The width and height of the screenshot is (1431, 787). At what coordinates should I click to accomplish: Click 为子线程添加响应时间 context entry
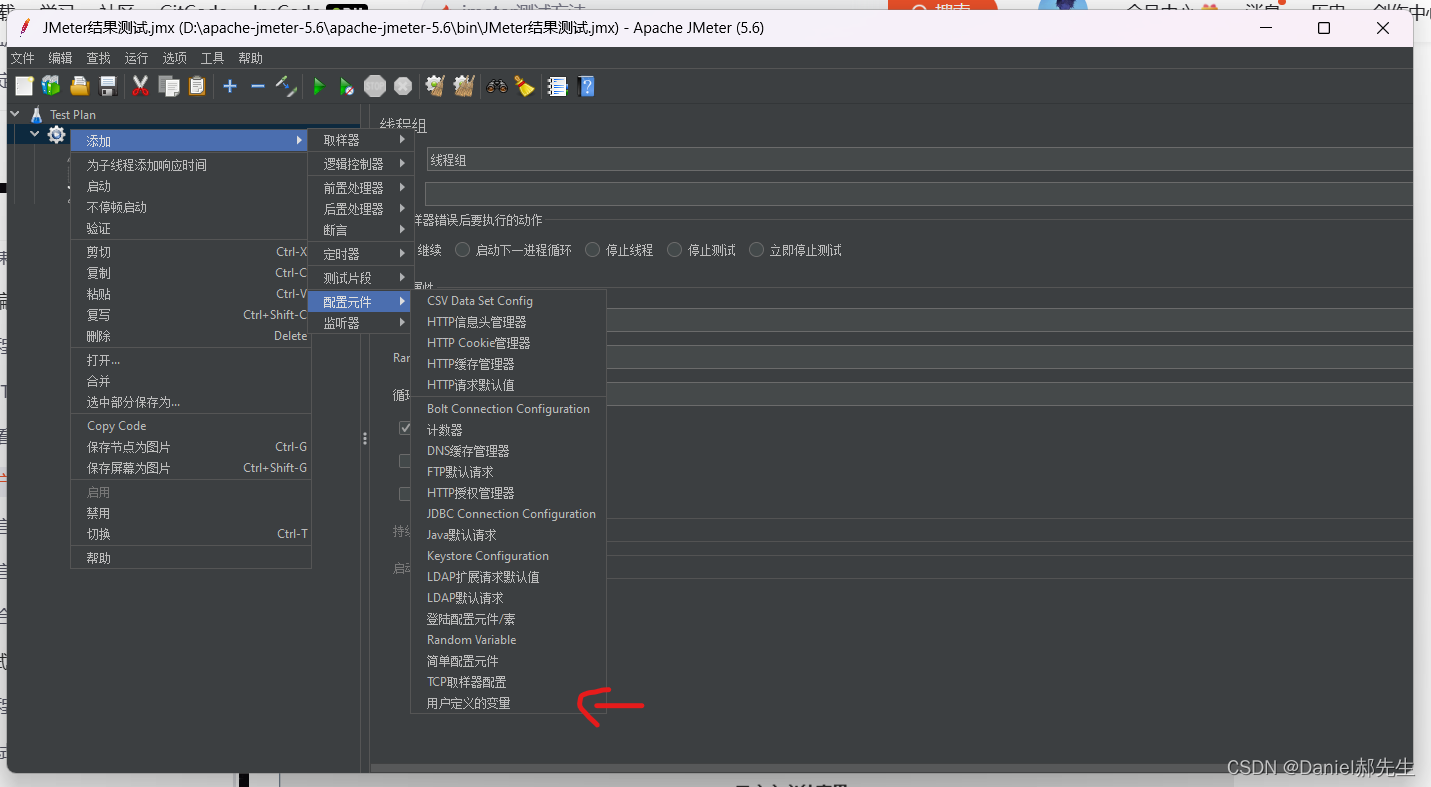point(190,165)
